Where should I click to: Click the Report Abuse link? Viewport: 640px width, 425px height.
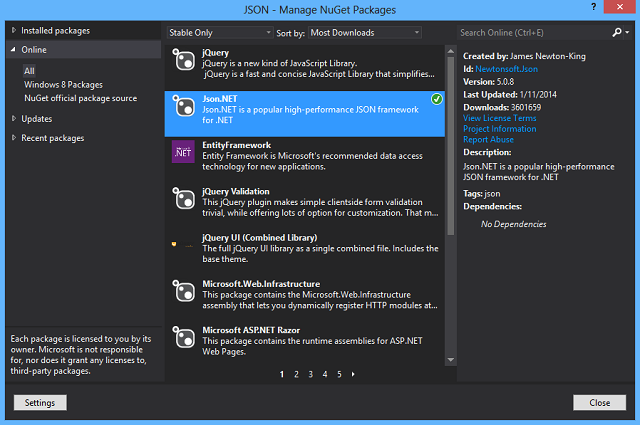pyautogui.click(x=489, y=139)
